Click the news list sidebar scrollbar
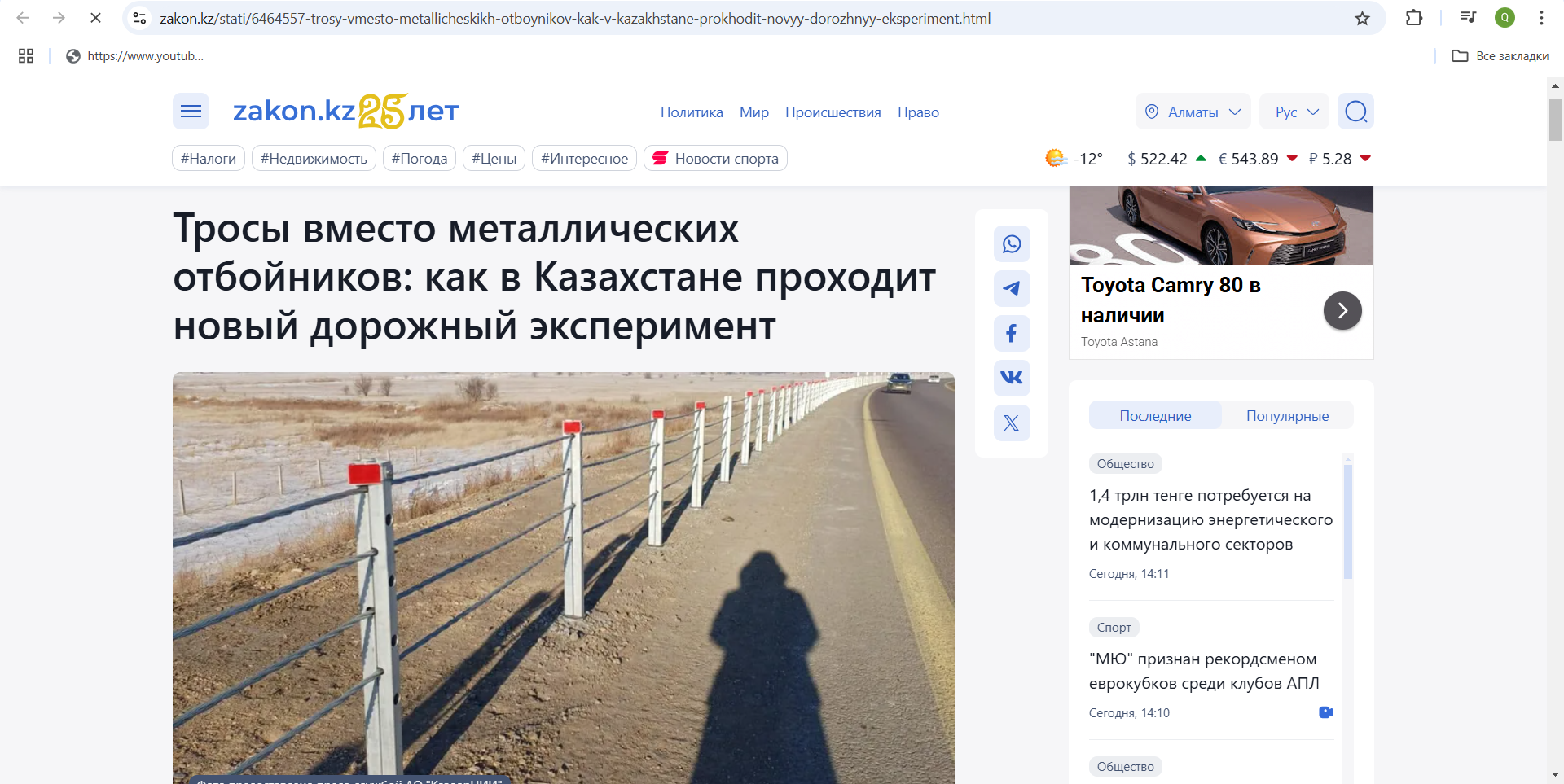The height and width of the screenshot is (784, 1564). pos(1348,521)
